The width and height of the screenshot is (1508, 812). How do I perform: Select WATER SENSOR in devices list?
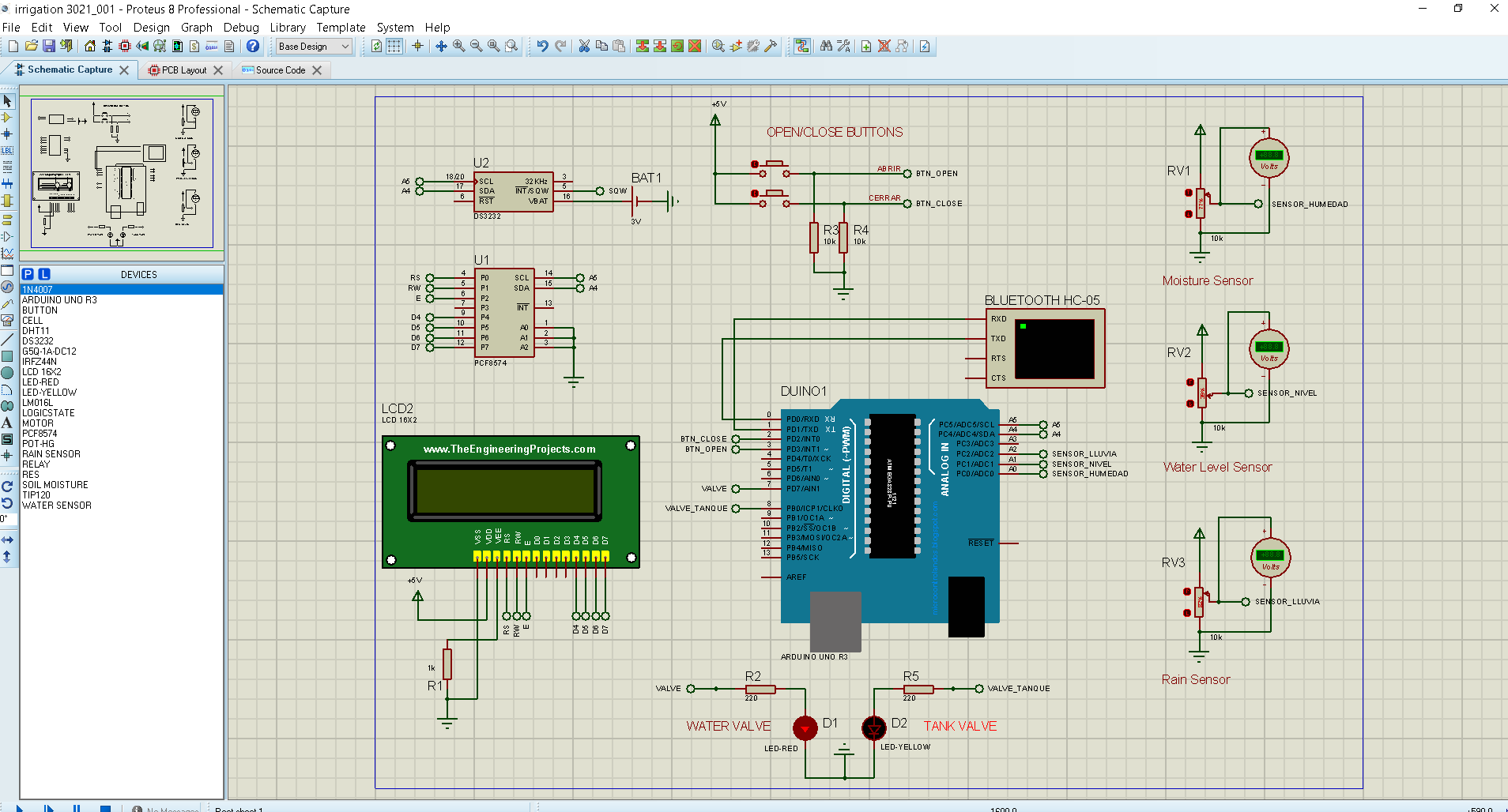(122, 506)
